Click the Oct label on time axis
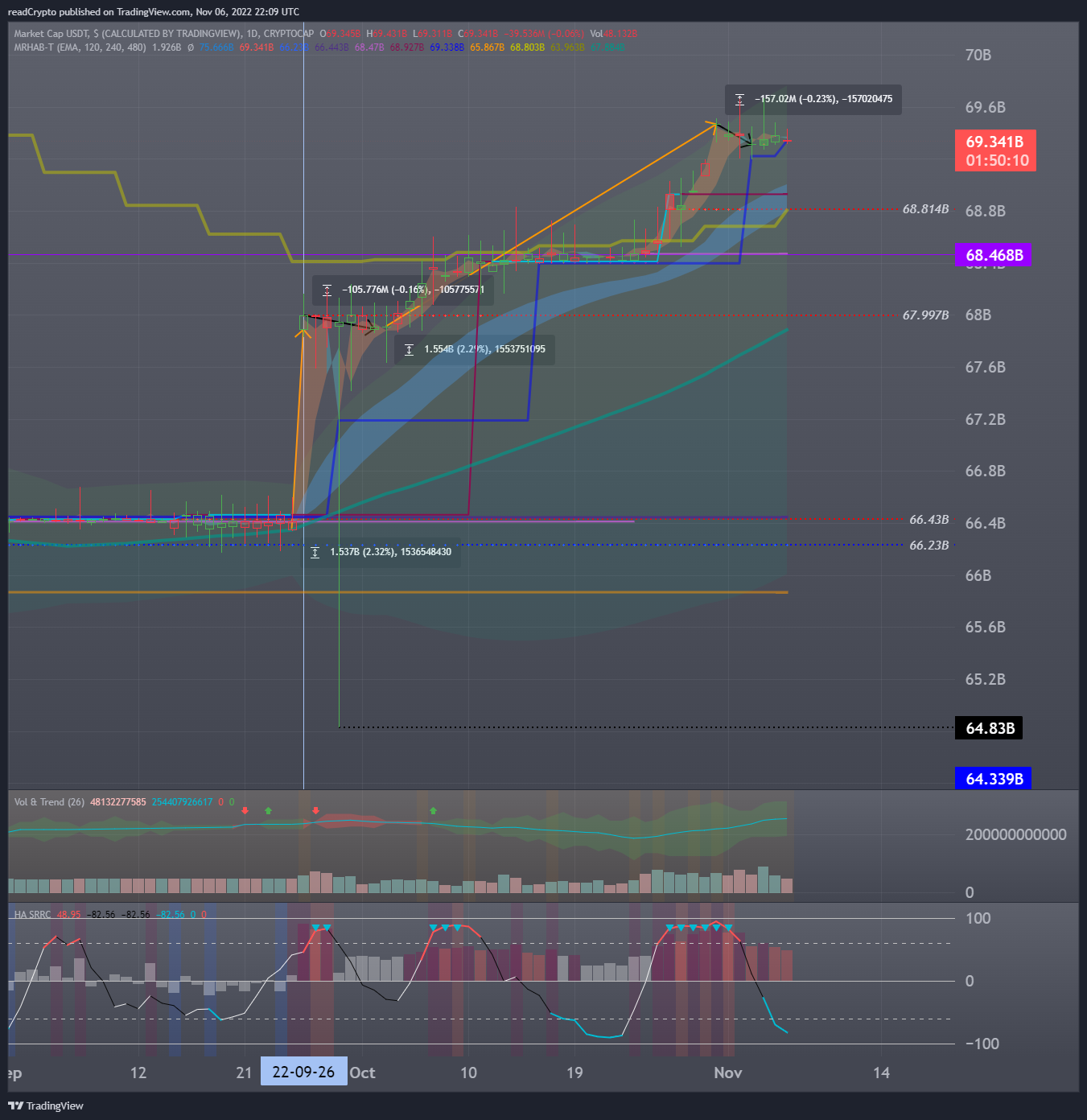This screenshot has height=1120, width=1087. point(362,1073)
